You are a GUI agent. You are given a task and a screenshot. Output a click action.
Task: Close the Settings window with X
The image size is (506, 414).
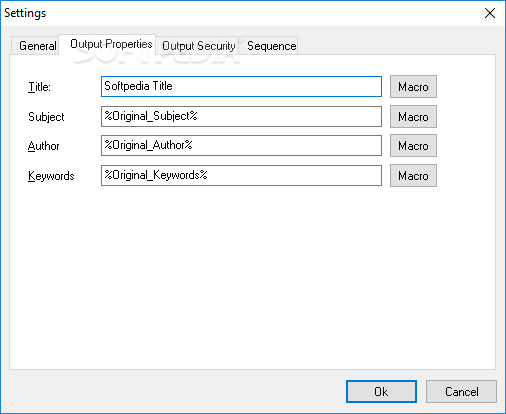coord(490,13)
